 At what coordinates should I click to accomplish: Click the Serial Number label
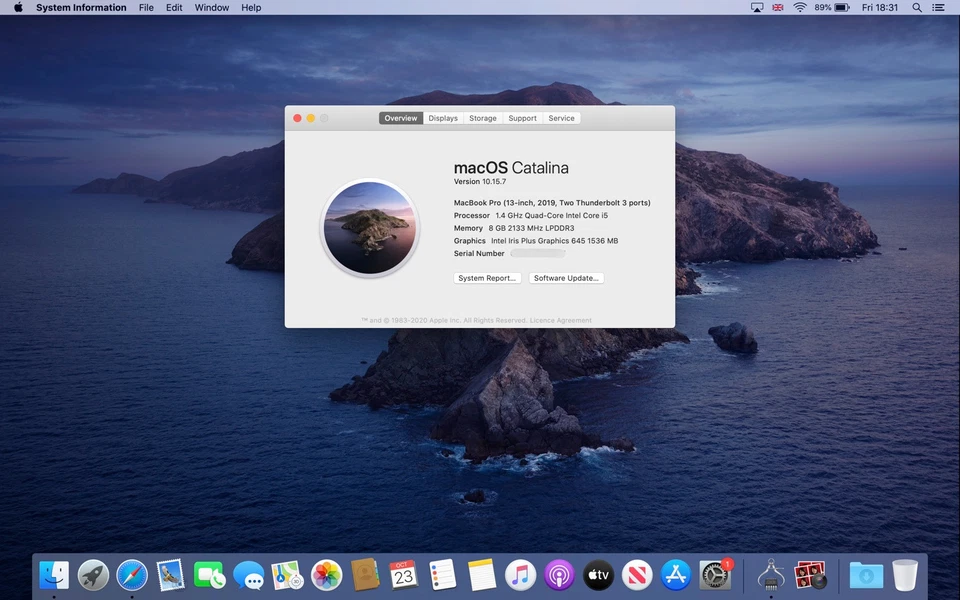pyautogui.click(x=479, y=253)
